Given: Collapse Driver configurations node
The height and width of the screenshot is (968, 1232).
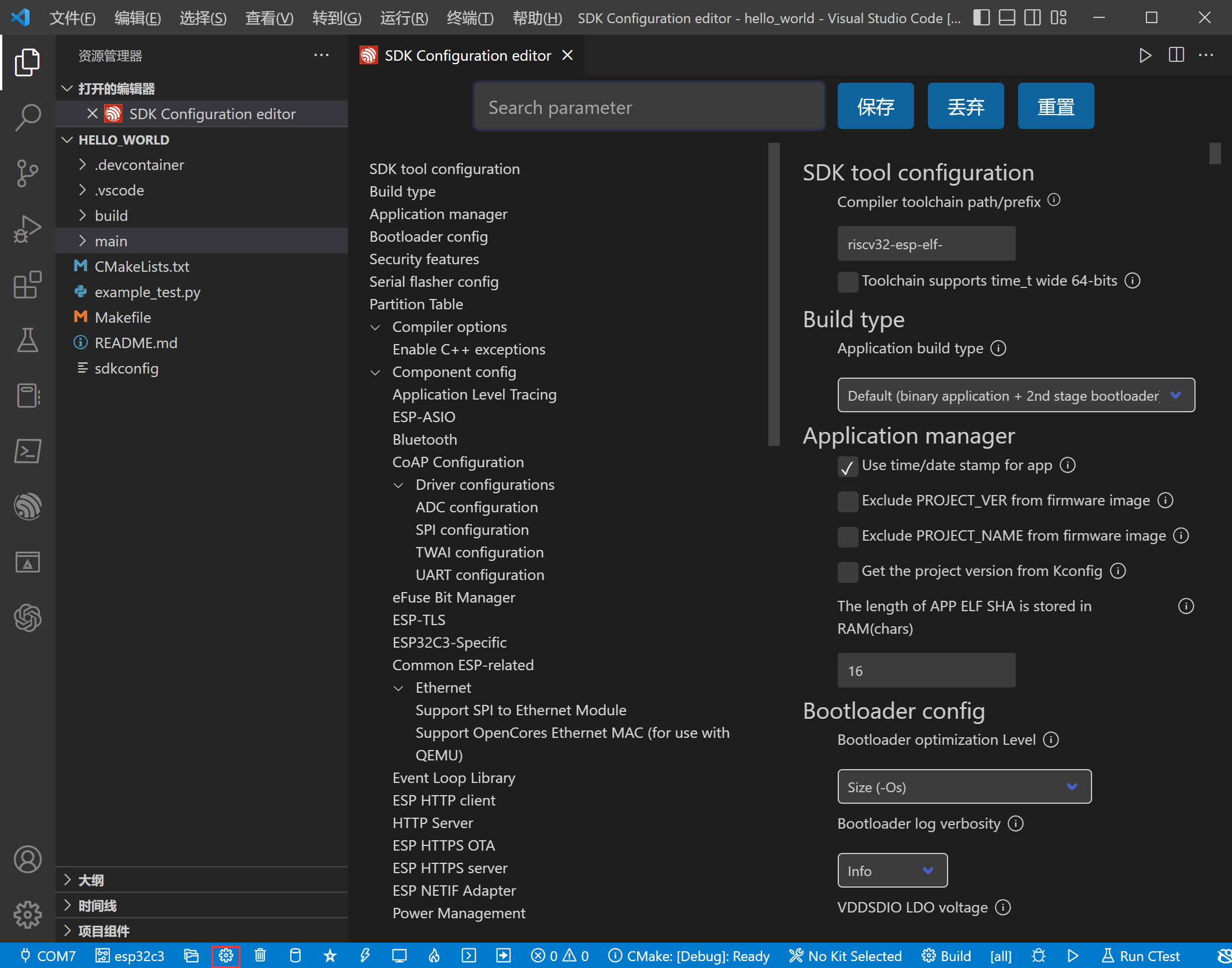Looking at the screenshot, I should (398, 485).
